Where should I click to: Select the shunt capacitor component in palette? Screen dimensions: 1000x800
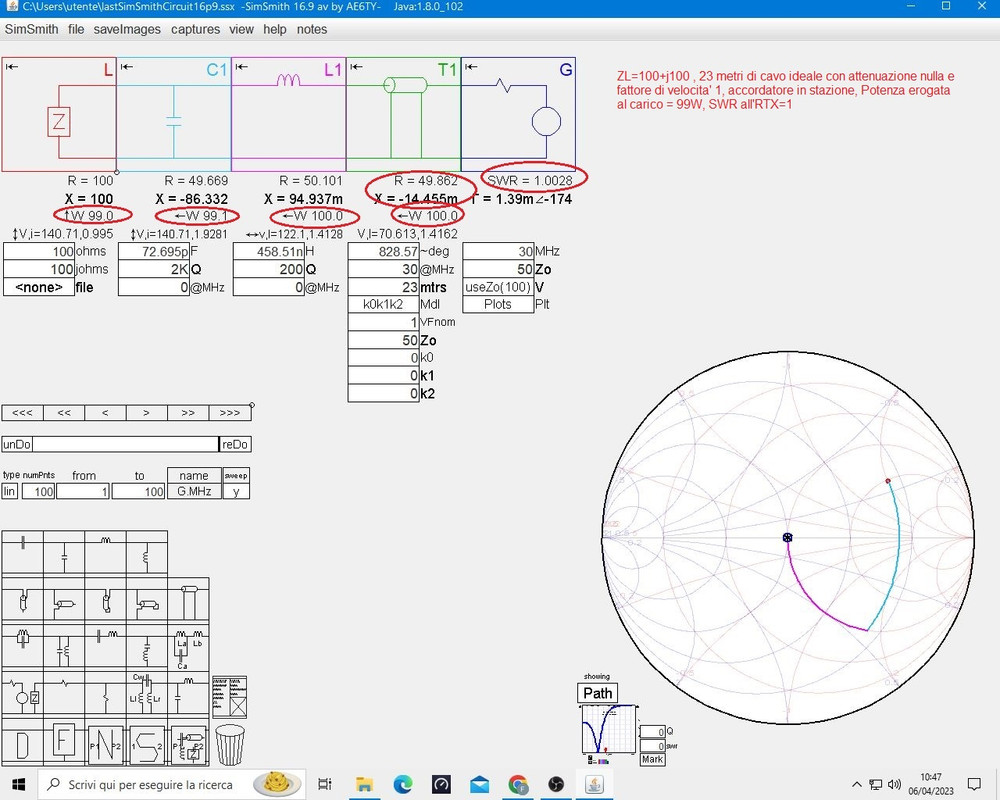[64, 552]
